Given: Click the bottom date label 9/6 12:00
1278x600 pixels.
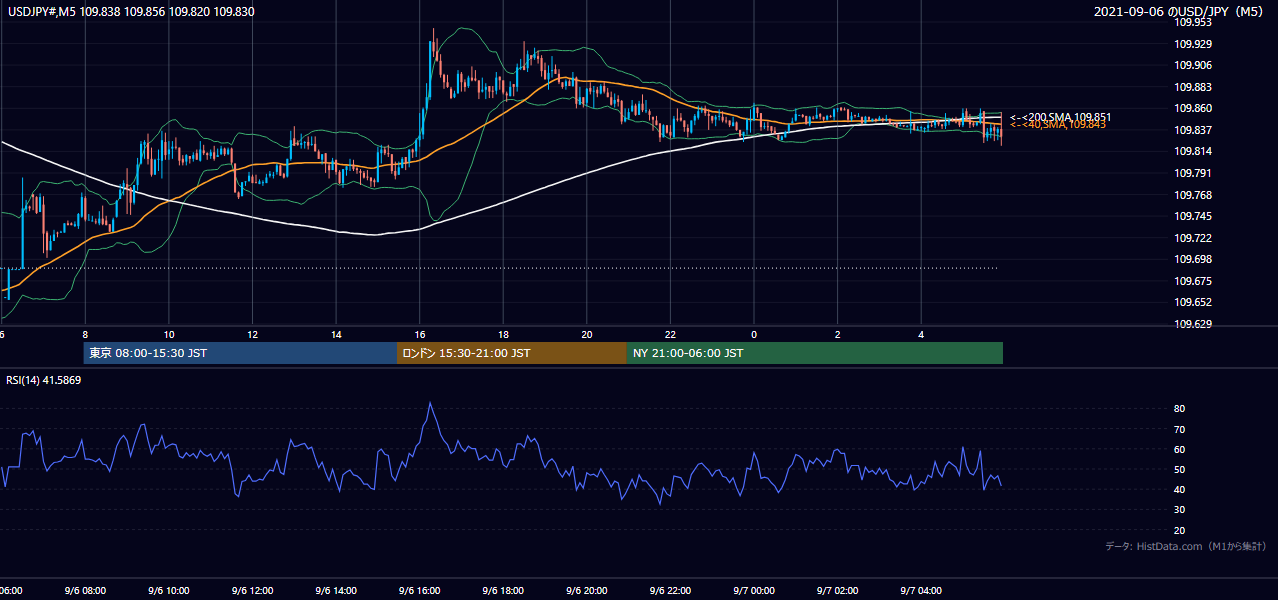Looking at the screenshot, I should 252,591.
